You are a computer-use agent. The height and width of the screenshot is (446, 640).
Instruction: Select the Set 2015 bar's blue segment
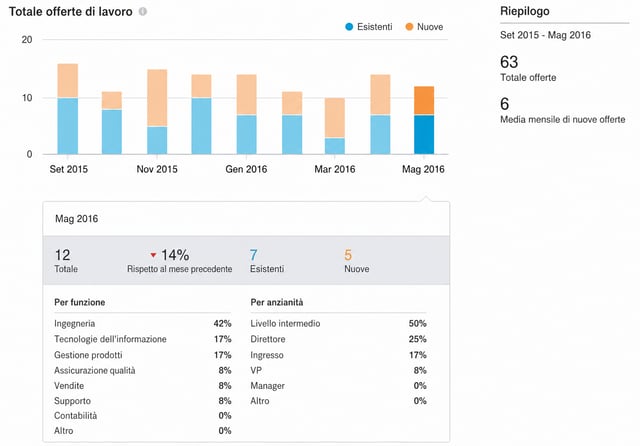[x=68, y=126]
